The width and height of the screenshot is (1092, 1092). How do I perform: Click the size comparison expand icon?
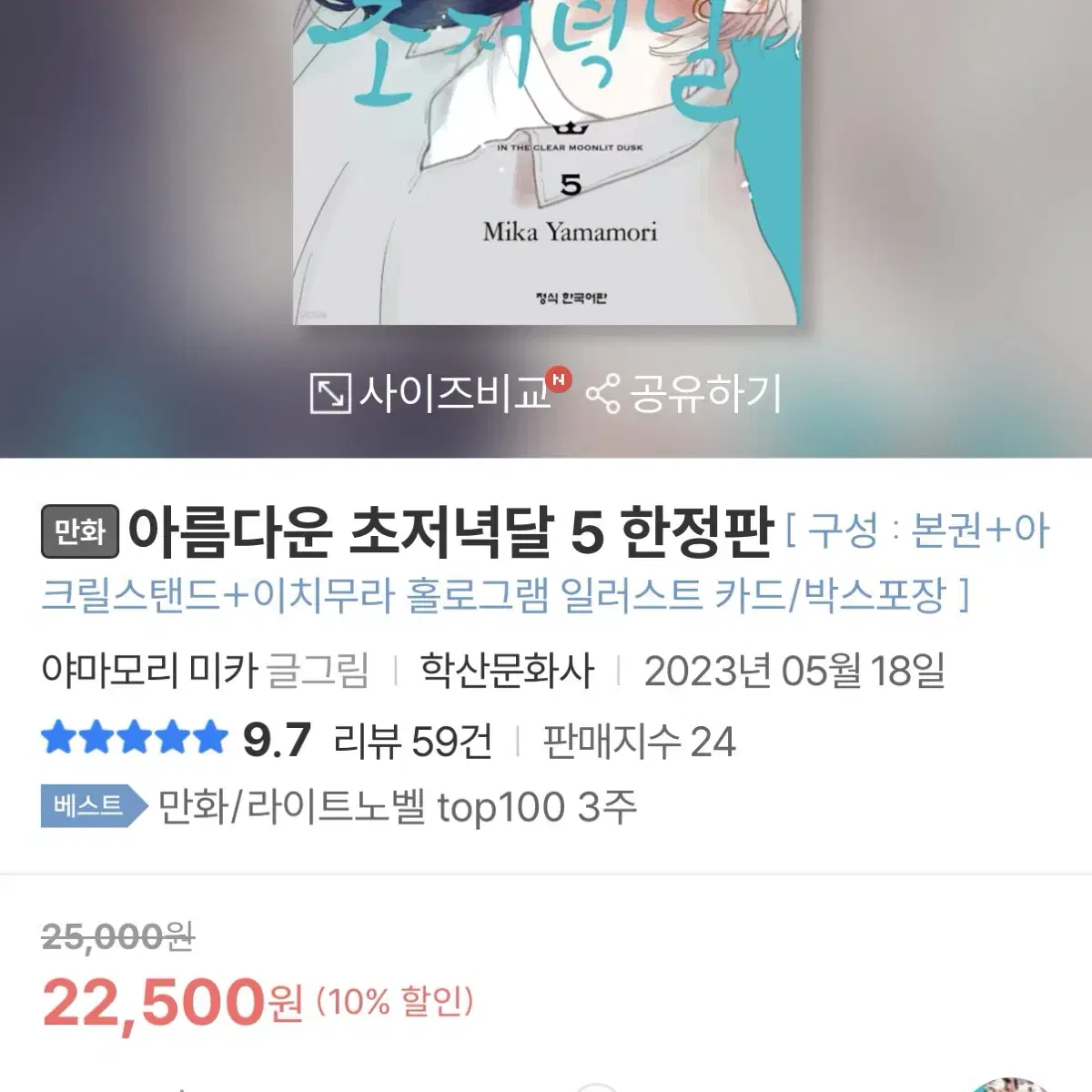pyautogui.click(x=330, y=394)
